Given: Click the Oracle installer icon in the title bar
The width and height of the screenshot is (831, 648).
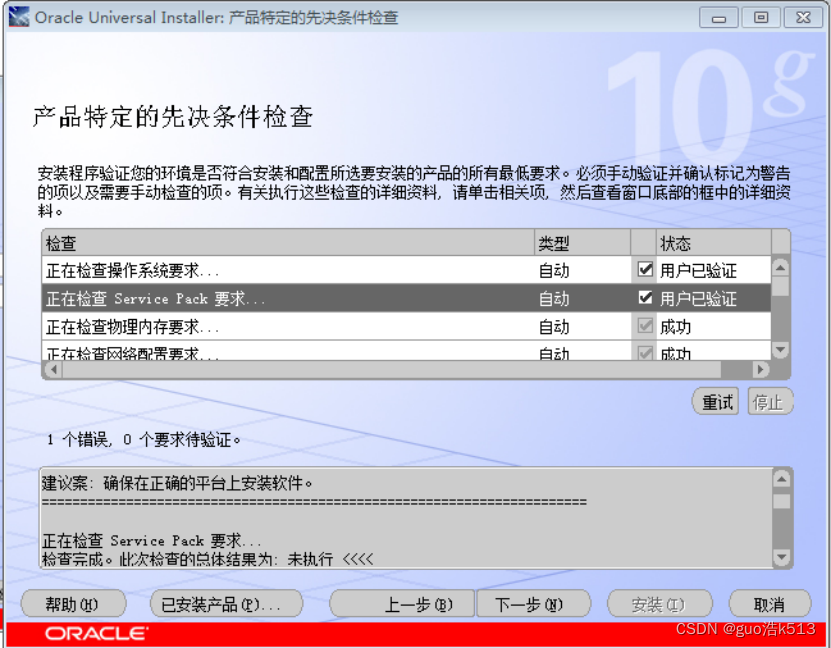Looking at the screenshot, I should coord(19,16).
